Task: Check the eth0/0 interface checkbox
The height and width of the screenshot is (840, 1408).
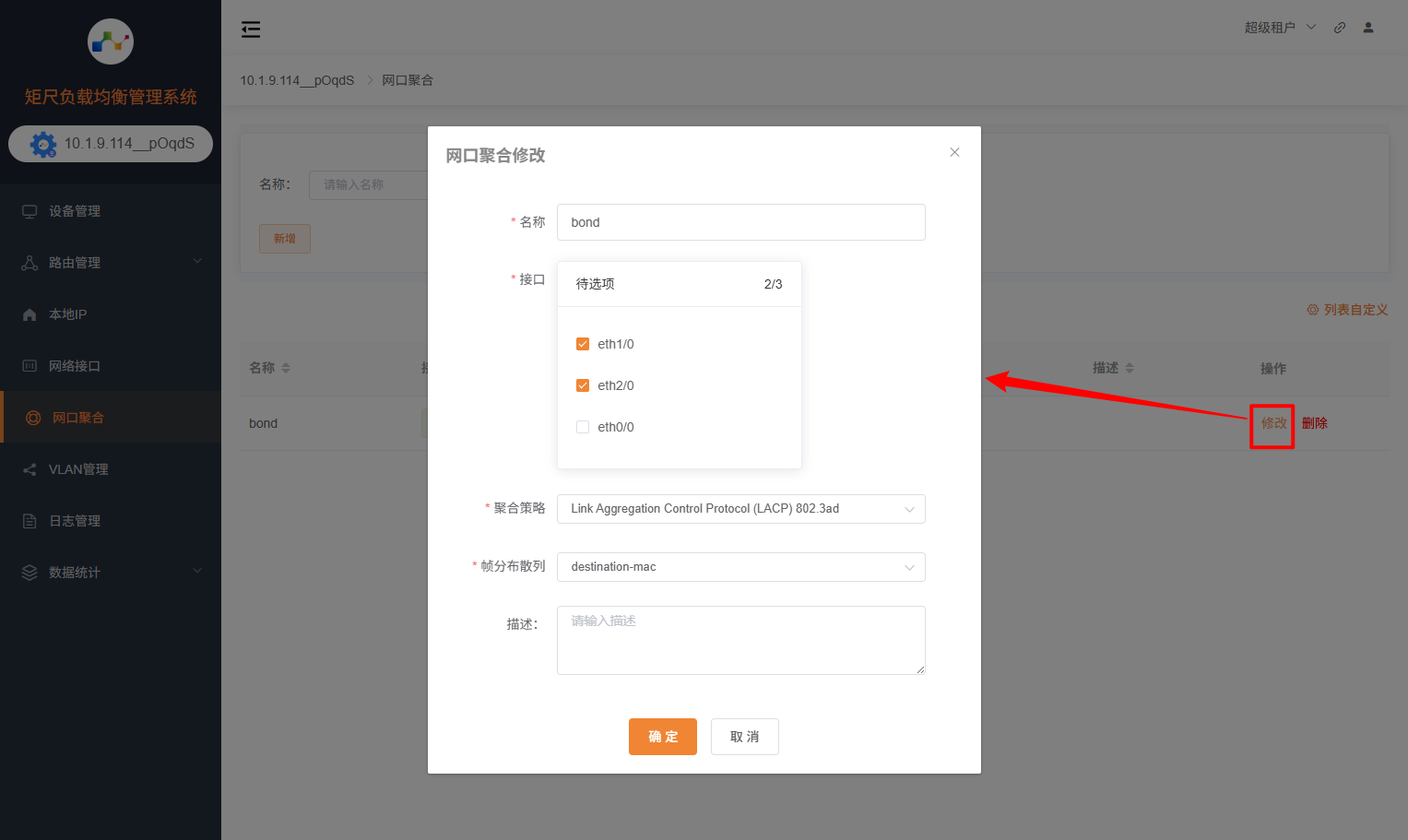Action: tap(583, 426)
